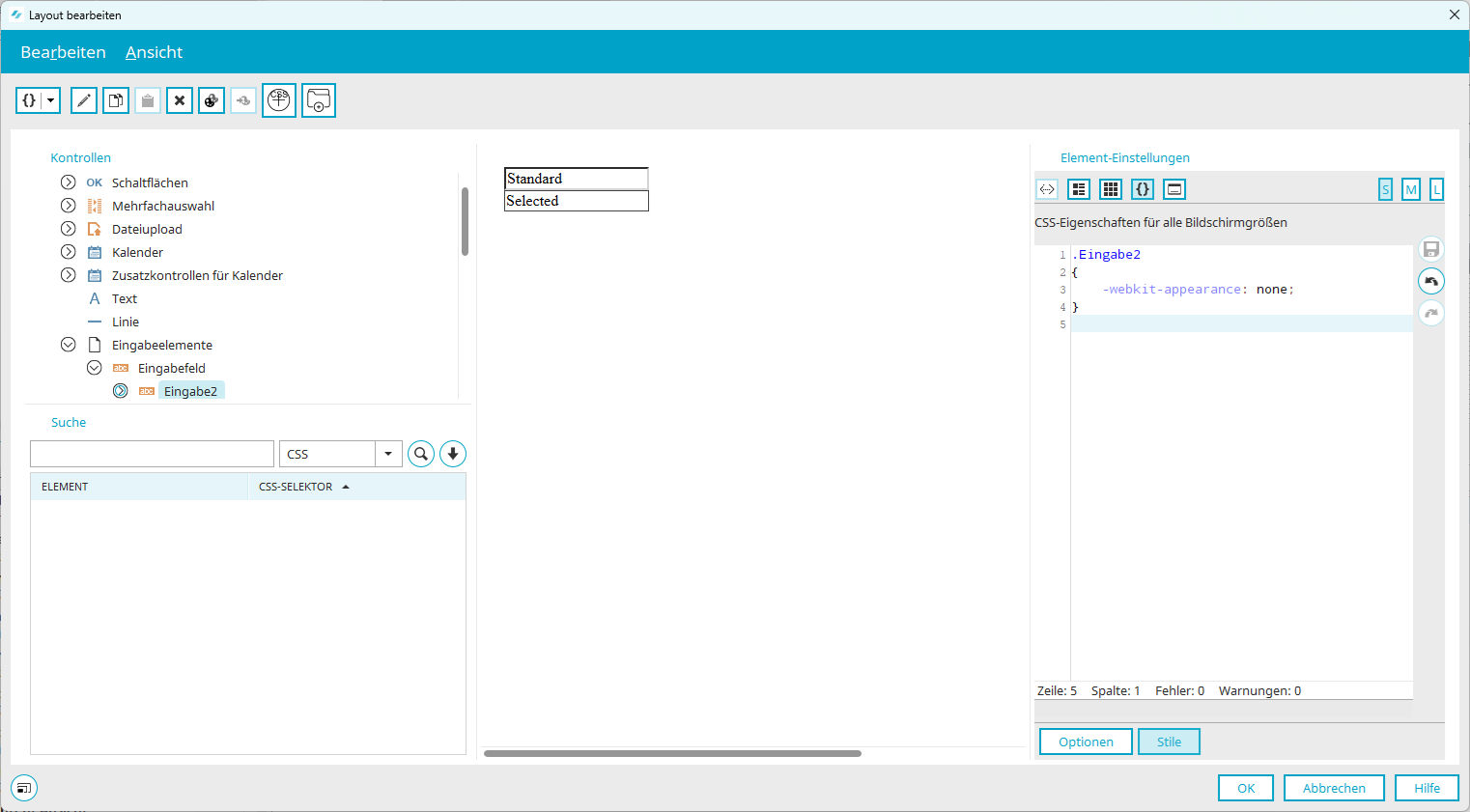Click the pencil edit icon in toolbar
Viewport: 1470px width, 812px height.
pyautogui.click(x=84, y=100)
